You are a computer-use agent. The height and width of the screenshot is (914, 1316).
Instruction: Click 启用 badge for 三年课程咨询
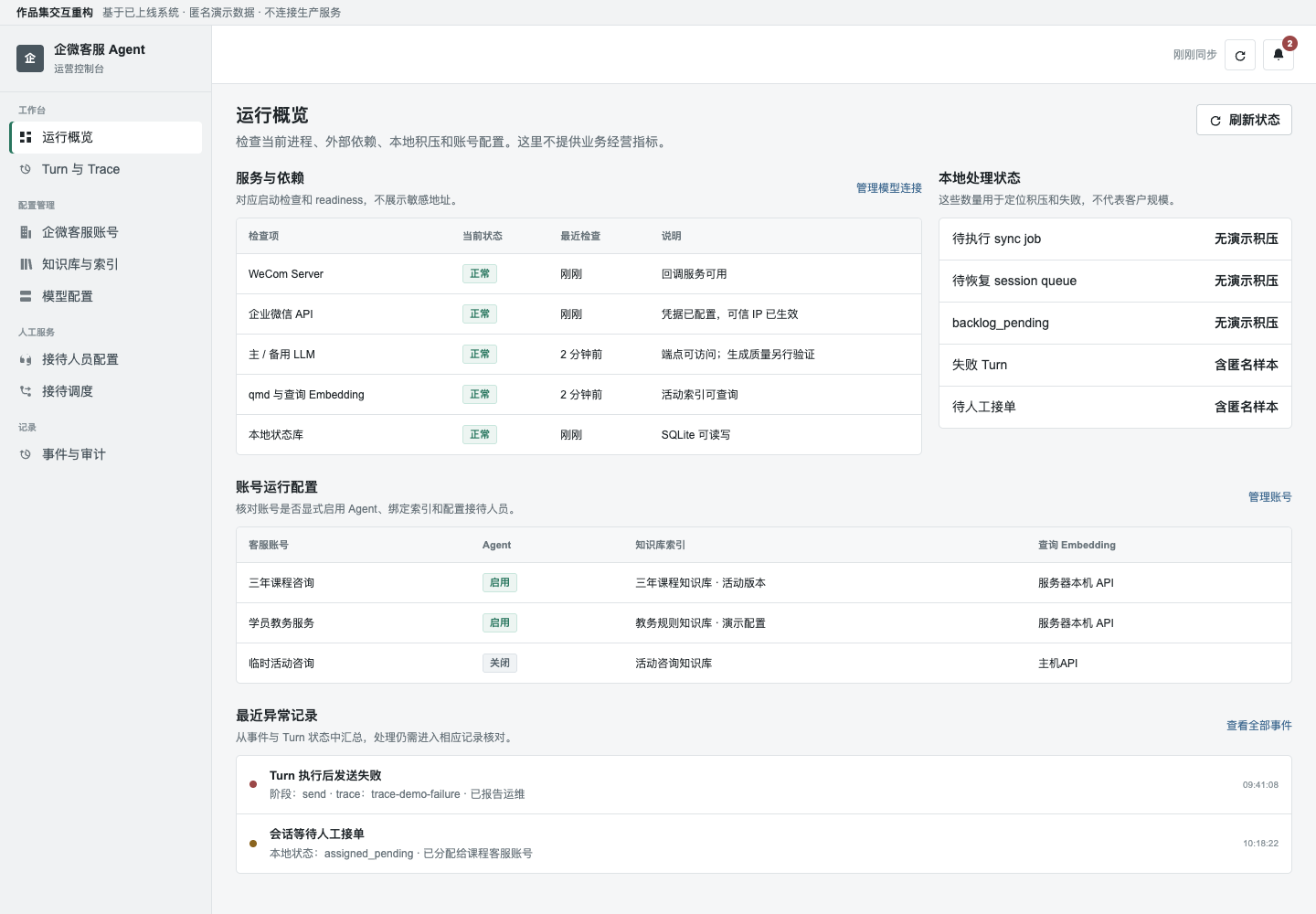[x=500, y=583]
